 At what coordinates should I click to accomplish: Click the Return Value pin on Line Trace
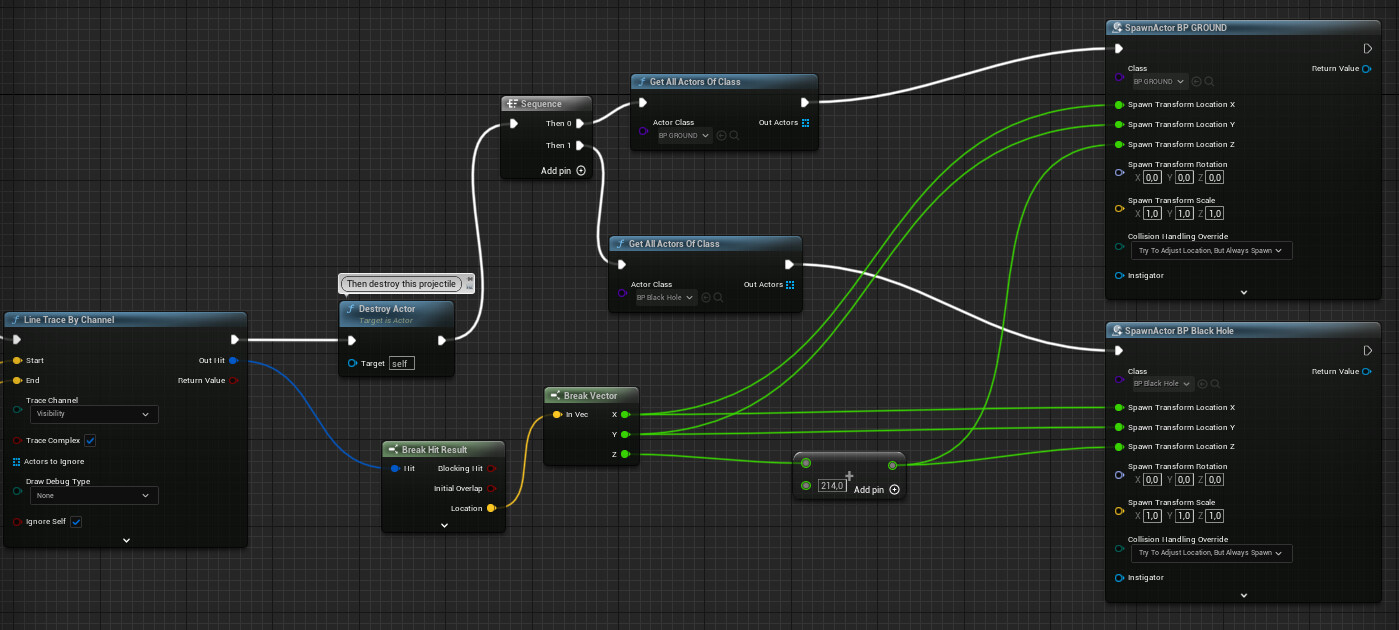[x=233, y=380]
